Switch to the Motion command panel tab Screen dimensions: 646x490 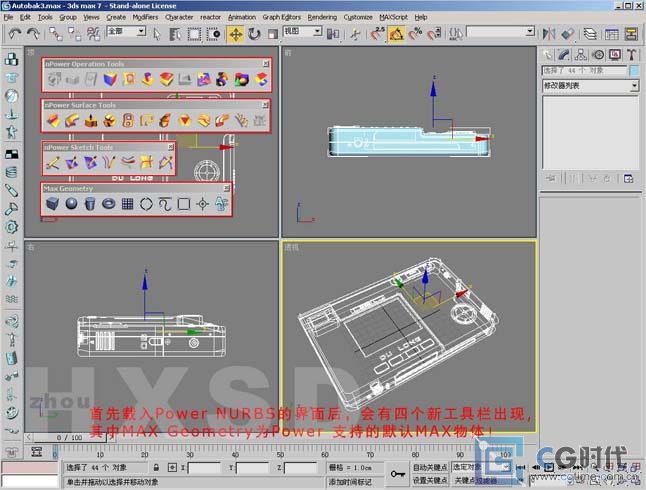[x=598, y=55]
